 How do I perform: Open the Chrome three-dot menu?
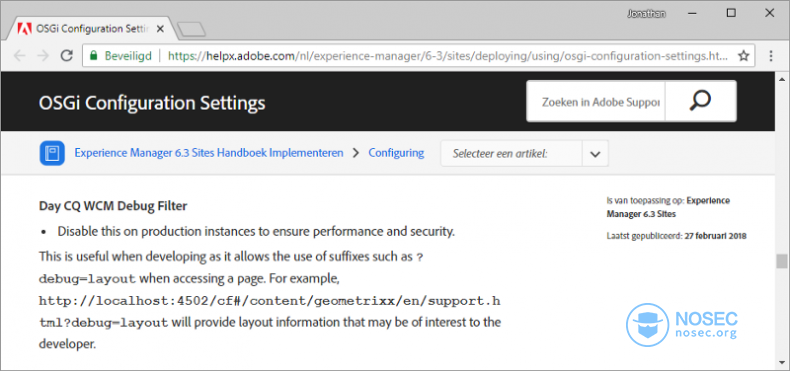click(x=771, y=55)
